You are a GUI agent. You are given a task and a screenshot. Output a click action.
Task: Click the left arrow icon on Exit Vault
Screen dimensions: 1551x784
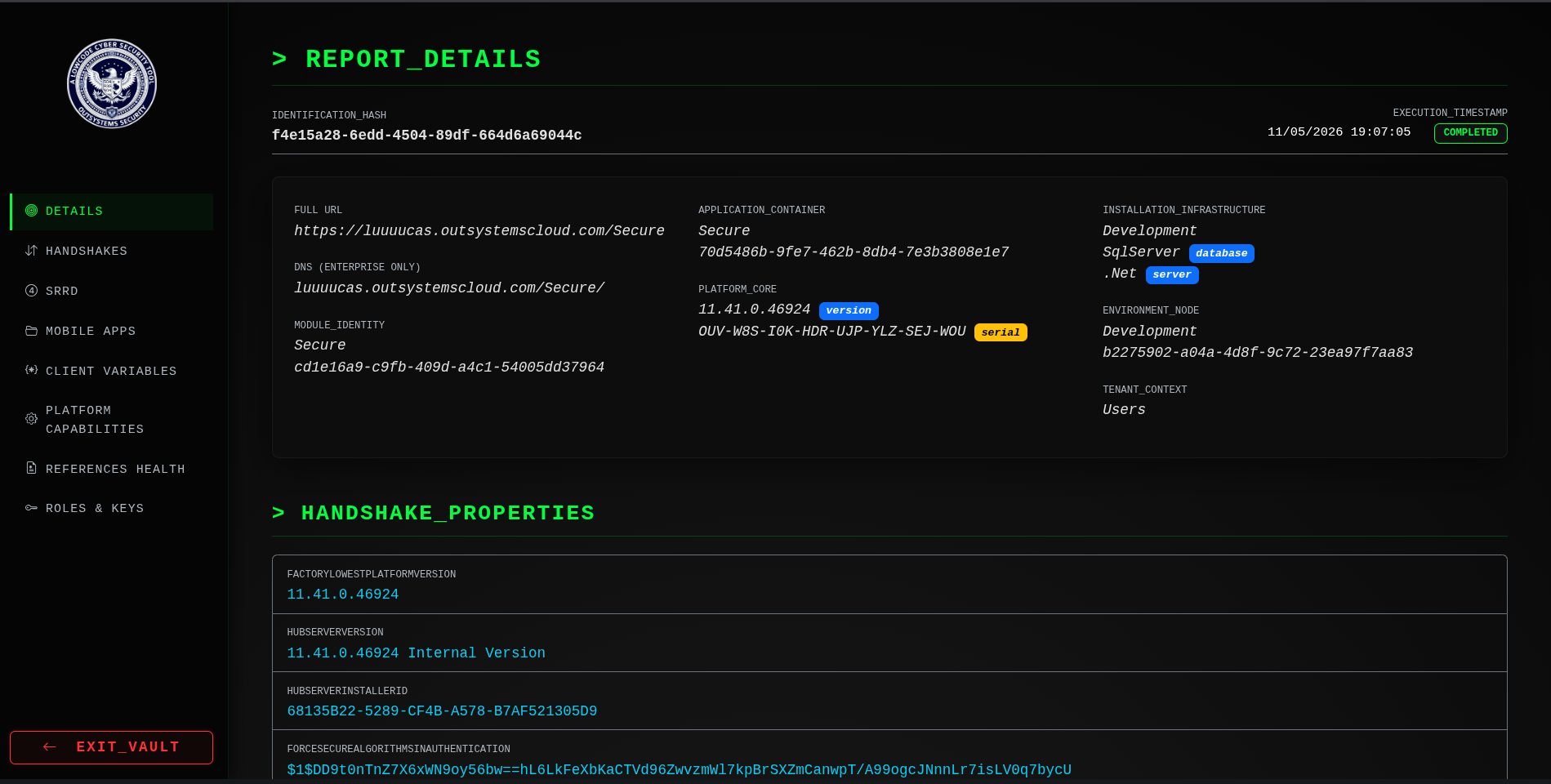click(x=50, y=746)
